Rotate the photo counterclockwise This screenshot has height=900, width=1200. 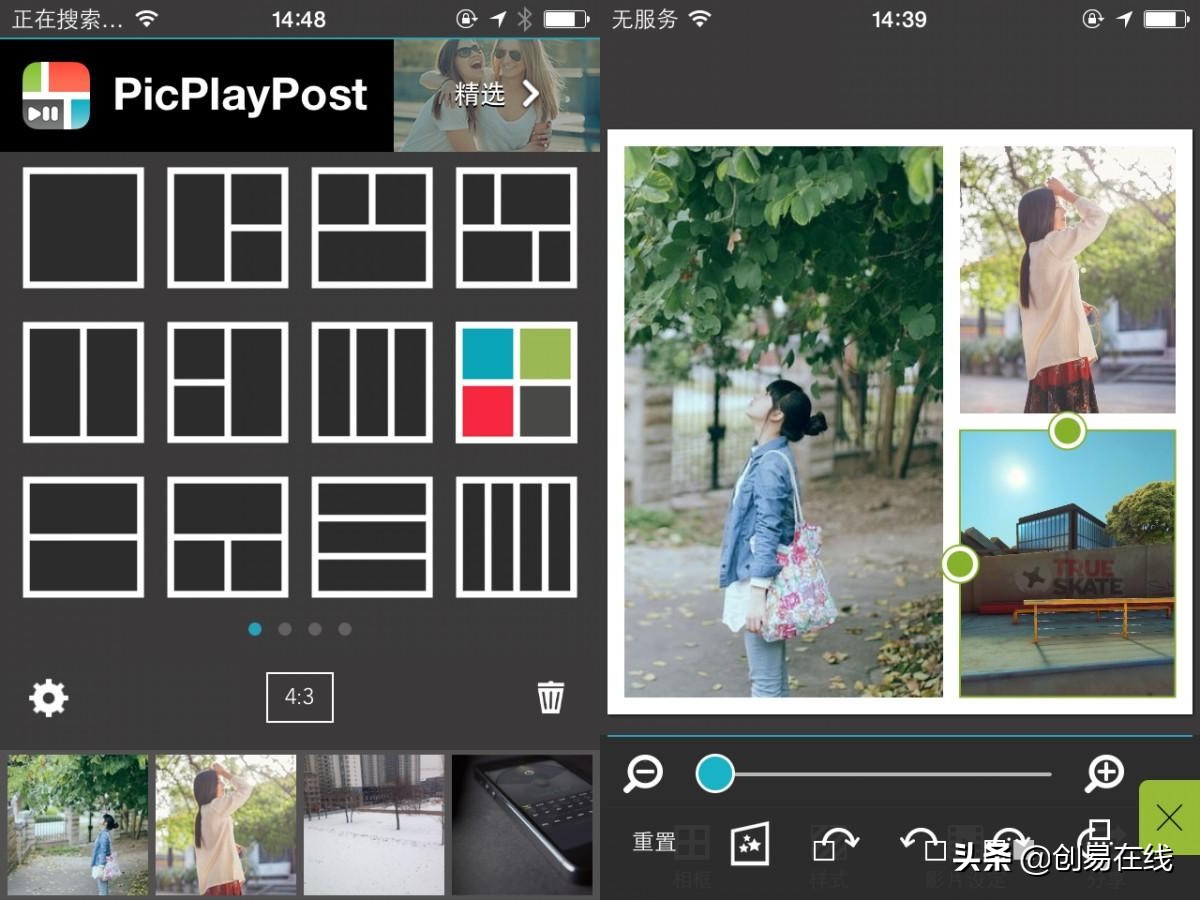924,843
